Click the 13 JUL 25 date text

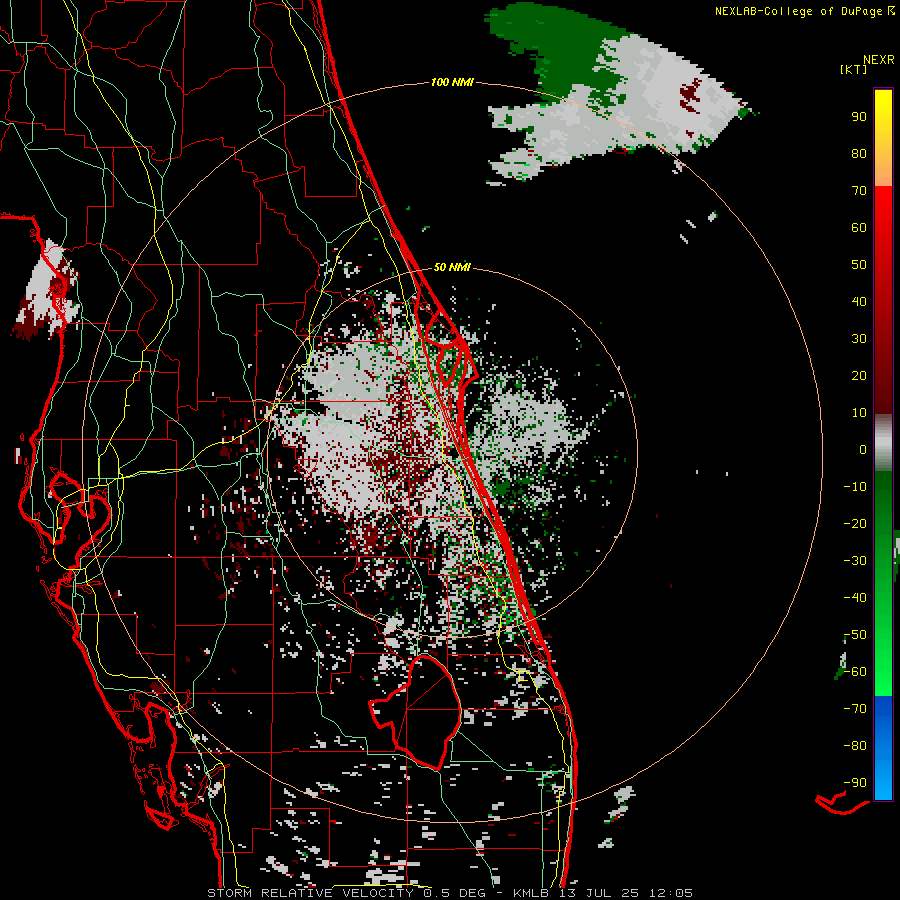599,893
